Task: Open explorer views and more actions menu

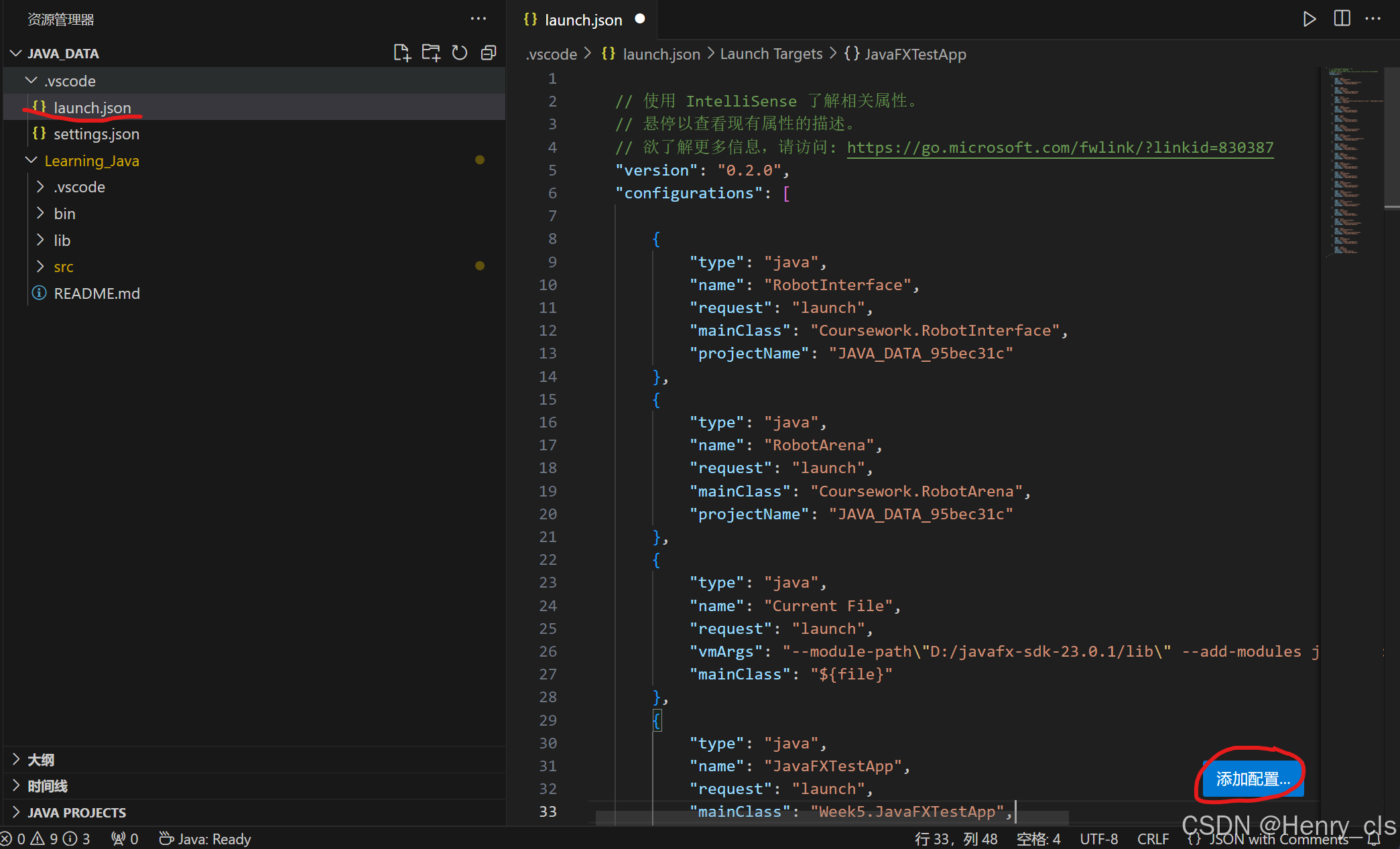Action: tap(478, 19)
